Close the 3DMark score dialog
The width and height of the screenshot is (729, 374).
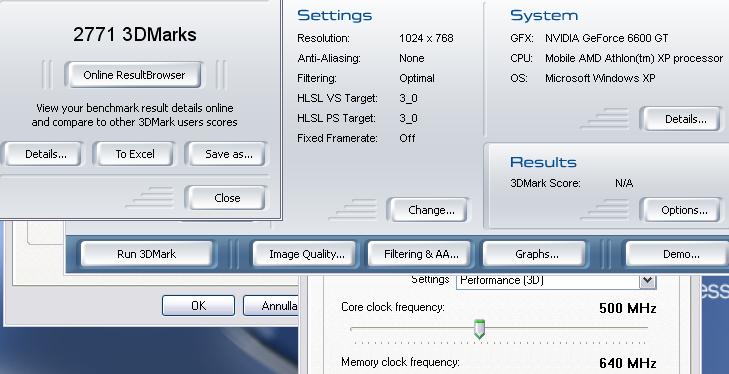227,198
